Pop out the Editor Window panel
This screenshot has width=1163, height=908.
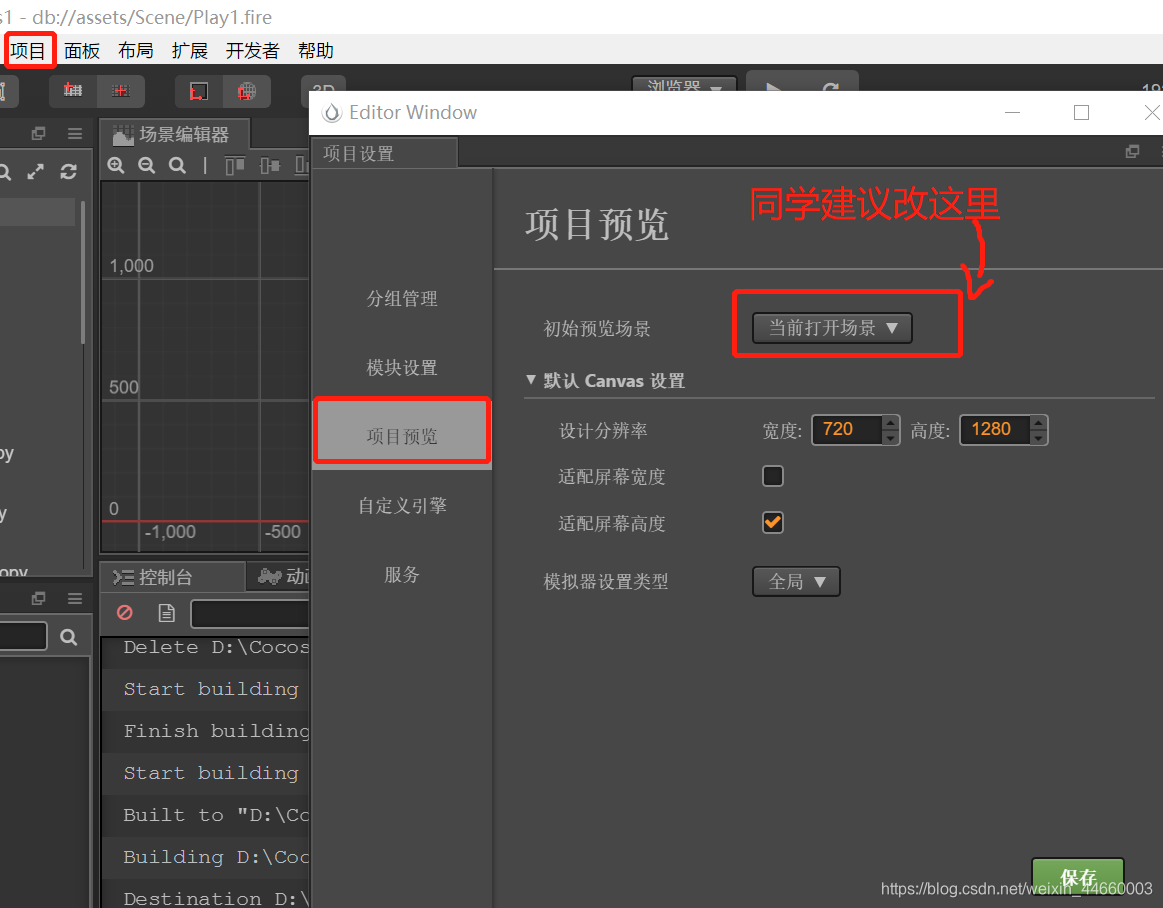[1132, 151]
